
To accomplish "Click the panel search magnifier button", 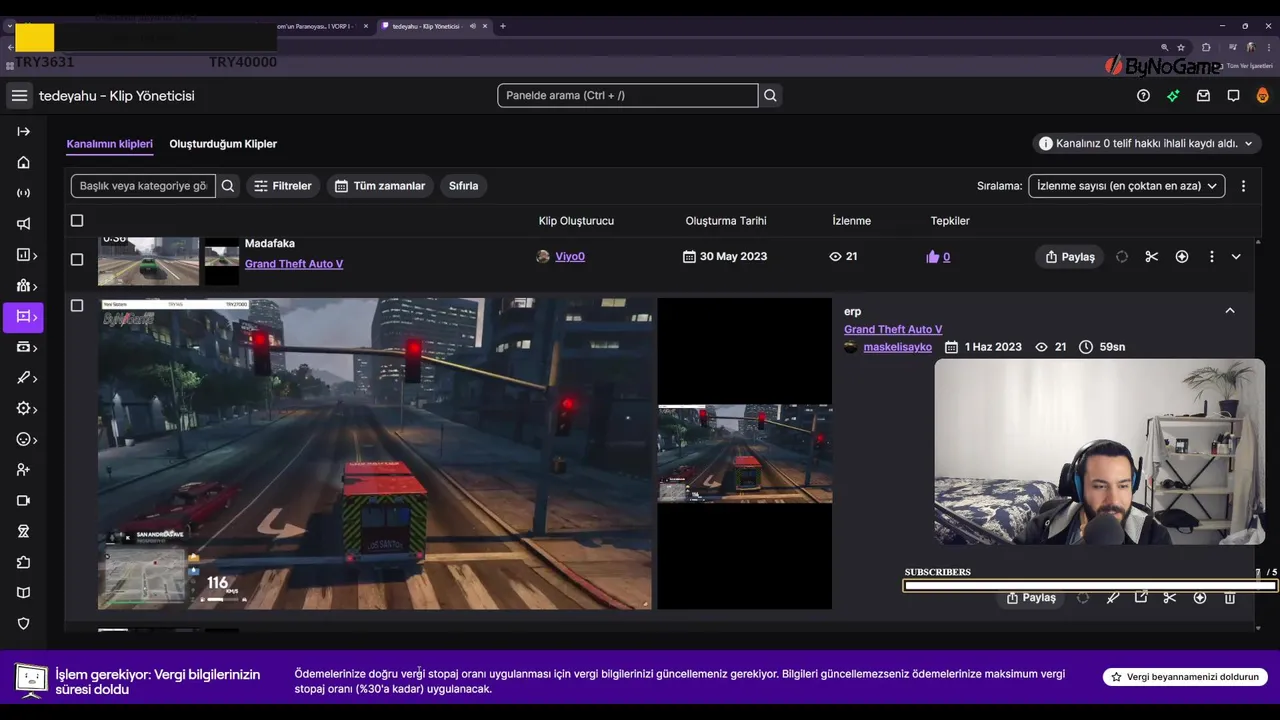I will click(770, 96).
